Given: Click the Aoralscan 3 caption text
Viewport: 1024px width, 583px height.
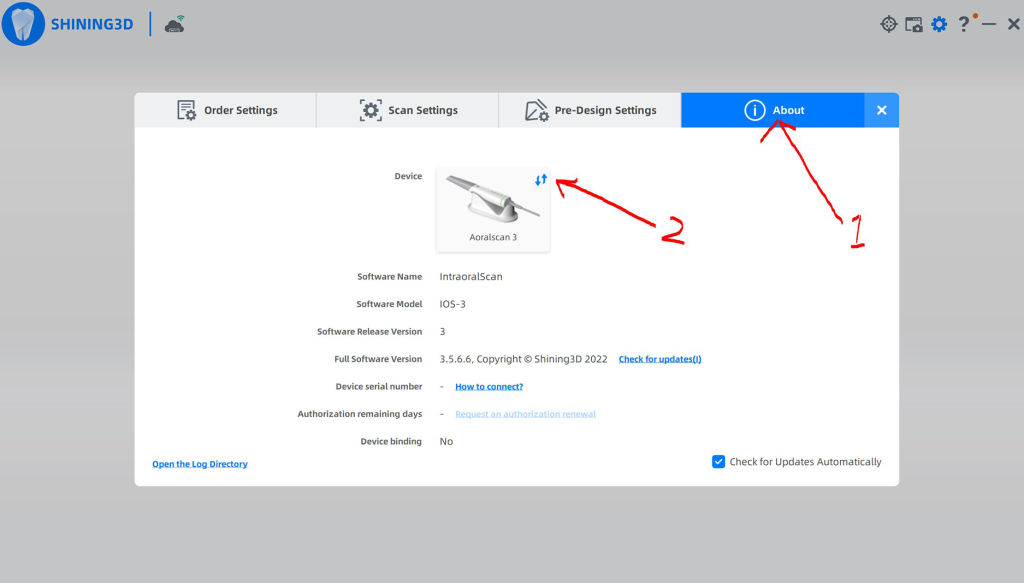Looking at the screenshot, I should coord(493,237).
